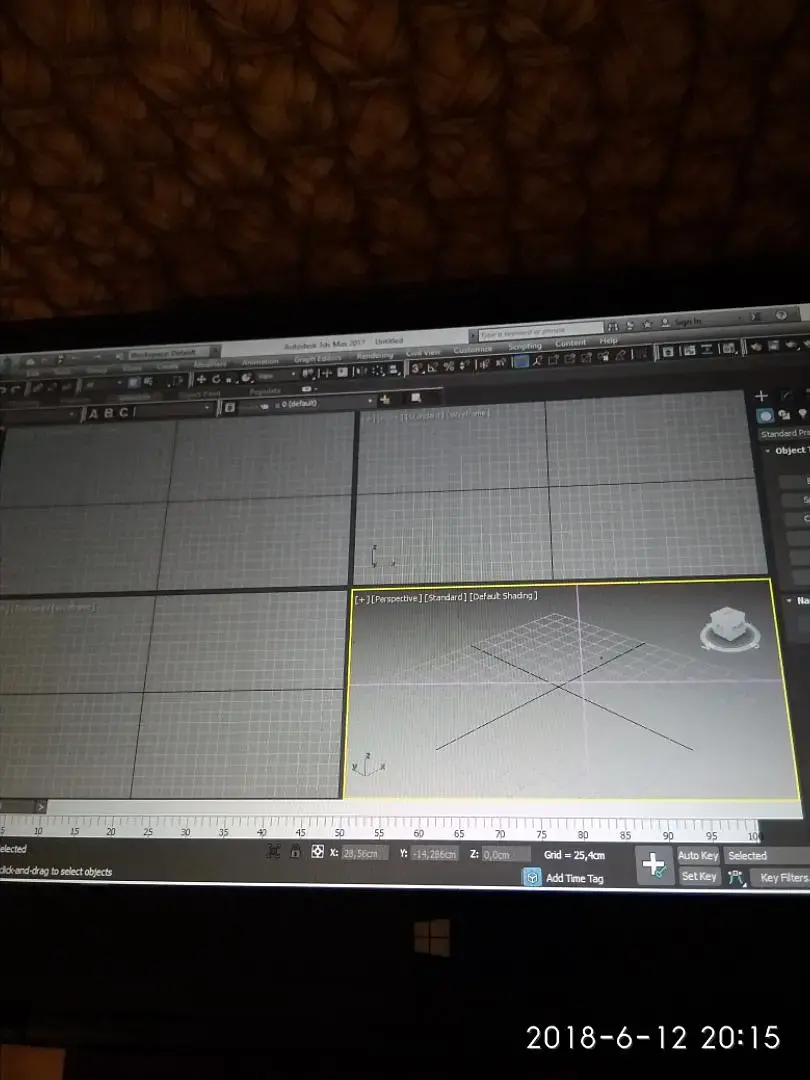Open the Help menu
Image resolution: width=810 pixels, height=1080 pixels.
[608, 341]
